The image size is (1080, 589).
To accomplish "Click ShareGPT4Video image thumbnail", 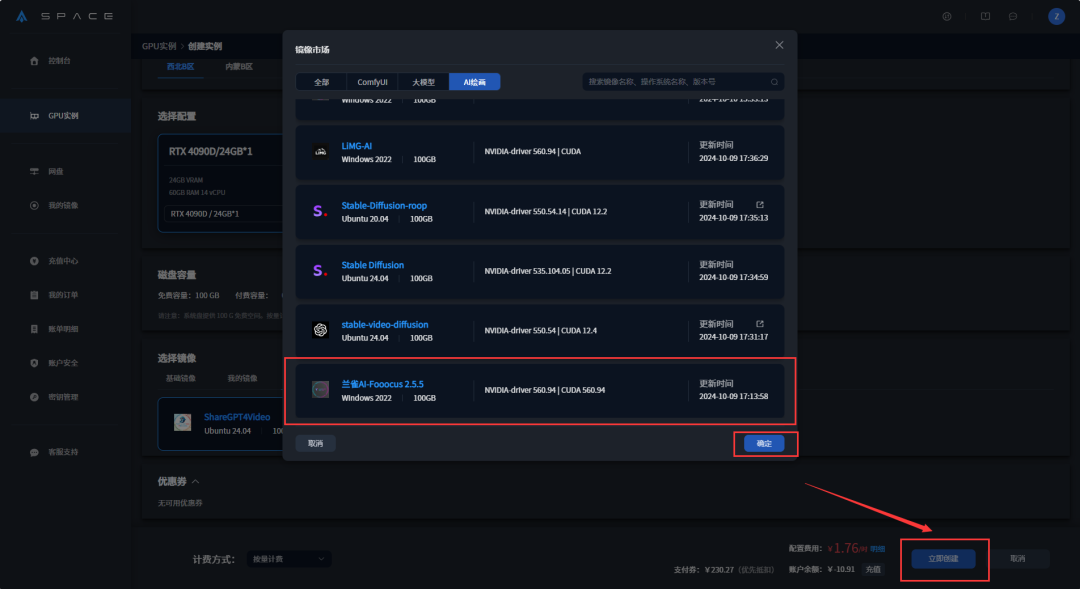I will coord(183,422).
